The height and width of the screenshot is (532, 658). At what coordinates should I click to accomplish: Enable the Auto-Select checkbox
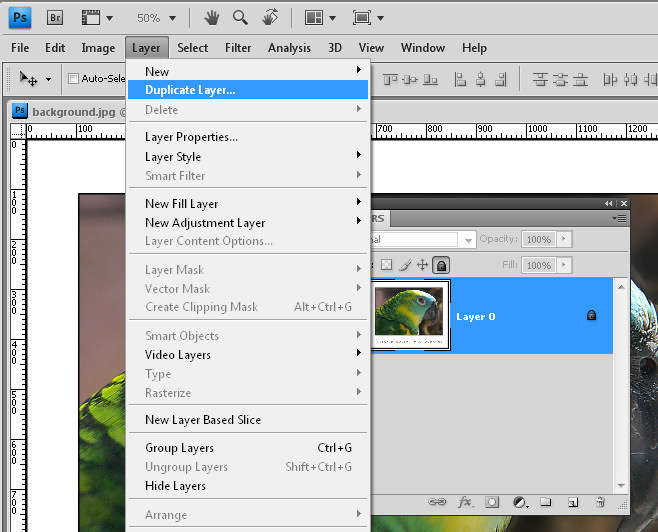pos(73,78)
